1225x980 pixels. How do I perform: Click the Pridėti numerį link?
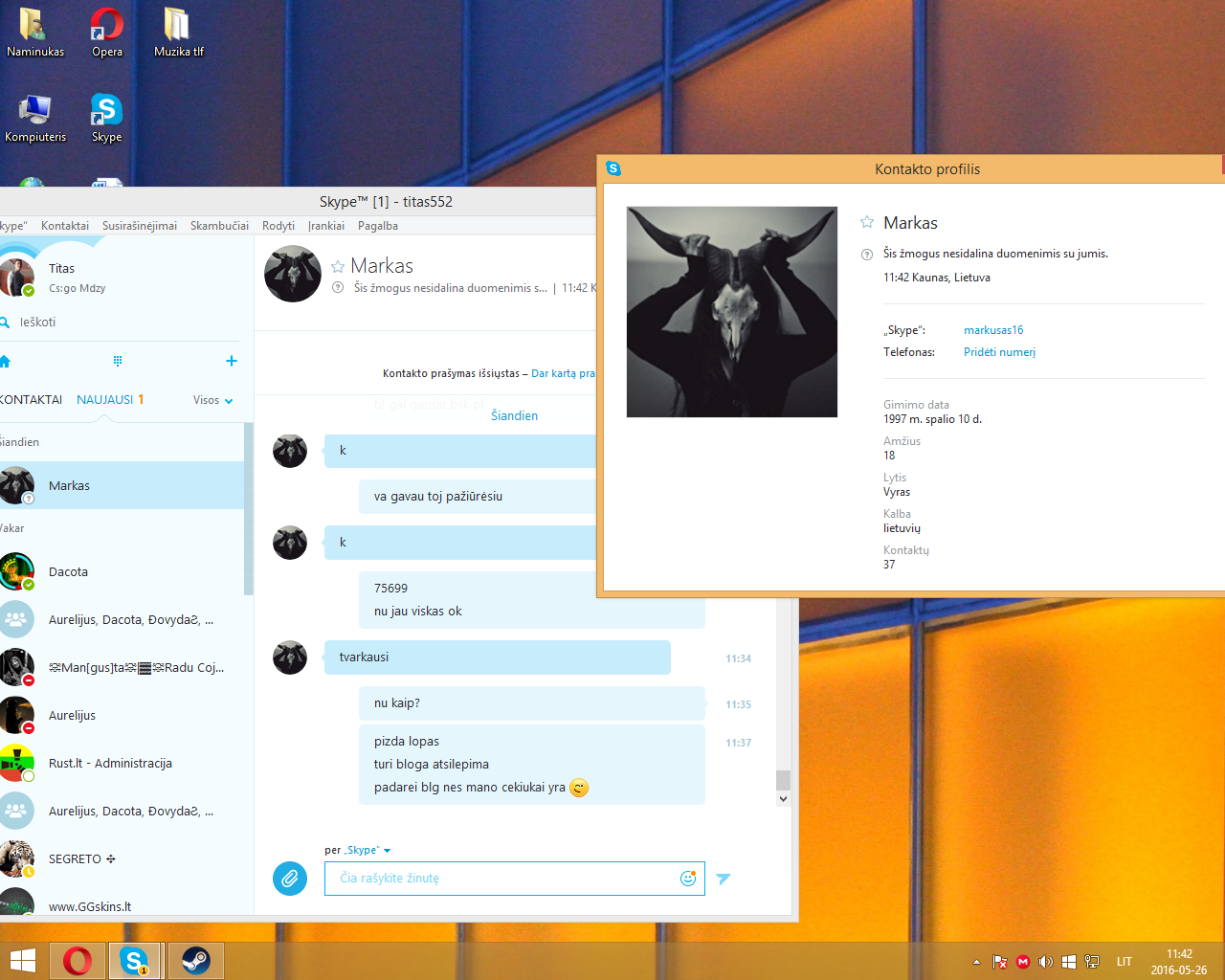(999, 352)
